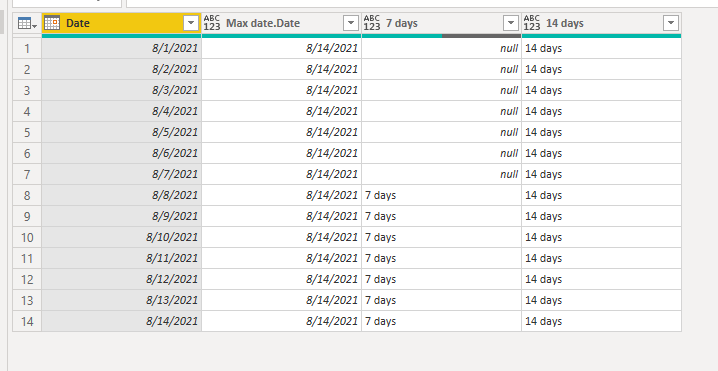Select row number 9
Viewport: 718px width, 371px height.
click(x=27, y=216)
